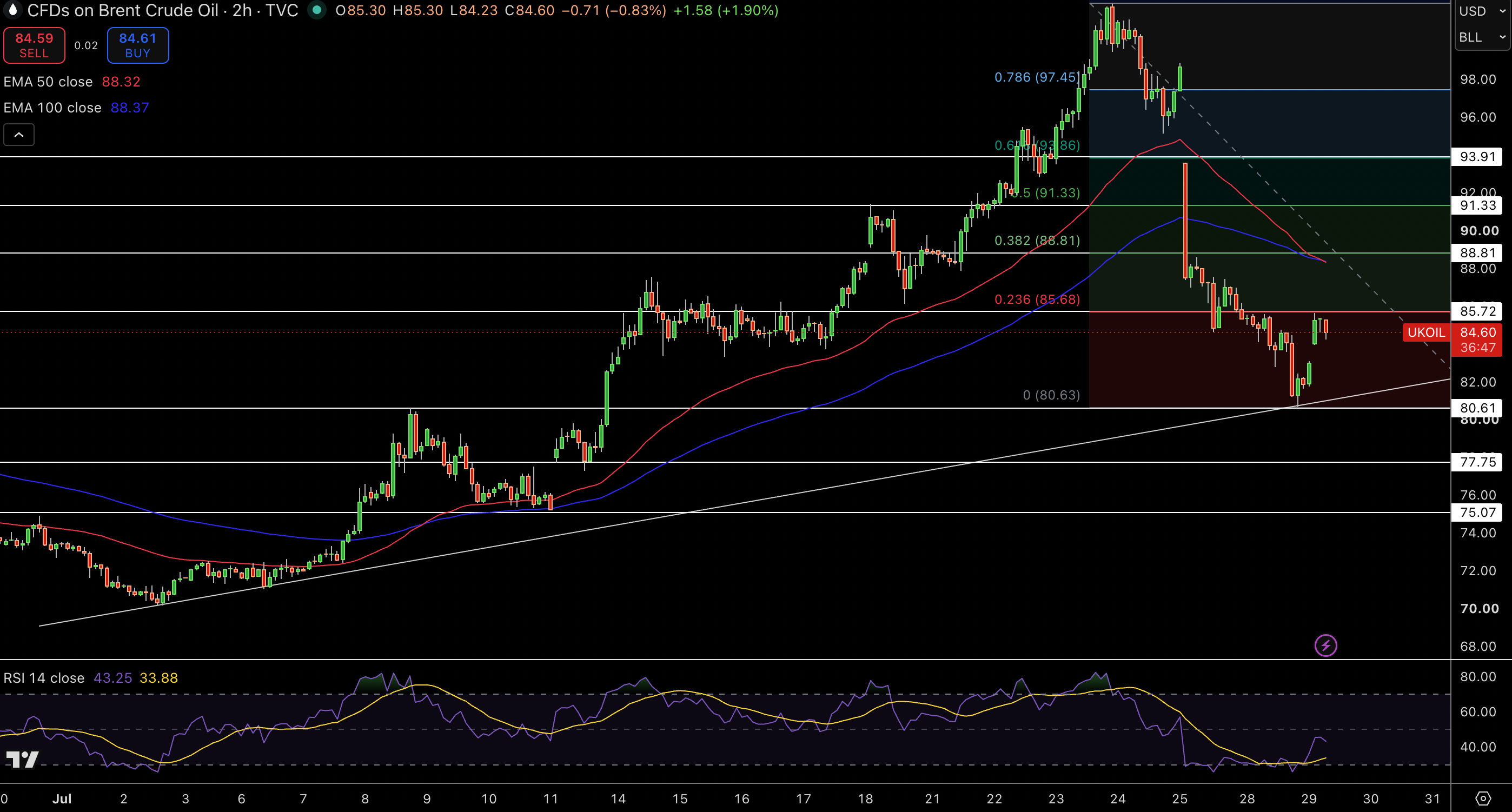Click the TradingView logo in RSI pane

(x=22, y=759)
